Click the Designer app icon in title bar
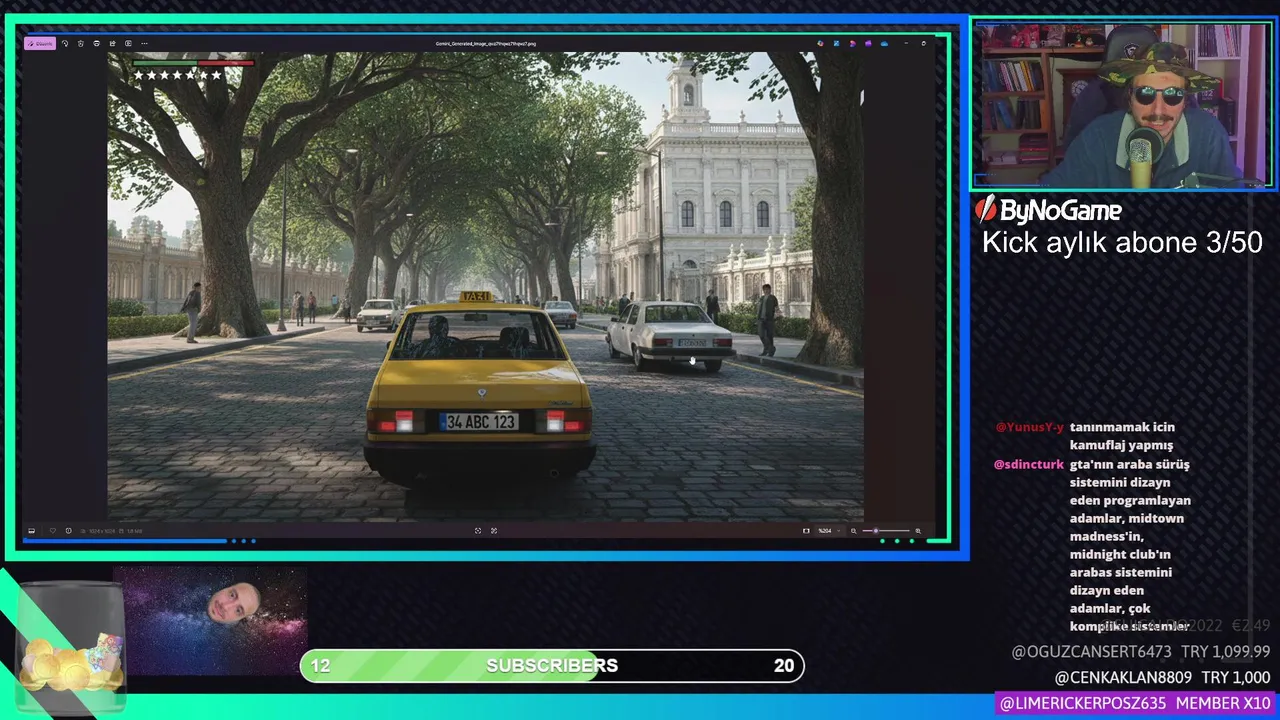 pos(820,43)
